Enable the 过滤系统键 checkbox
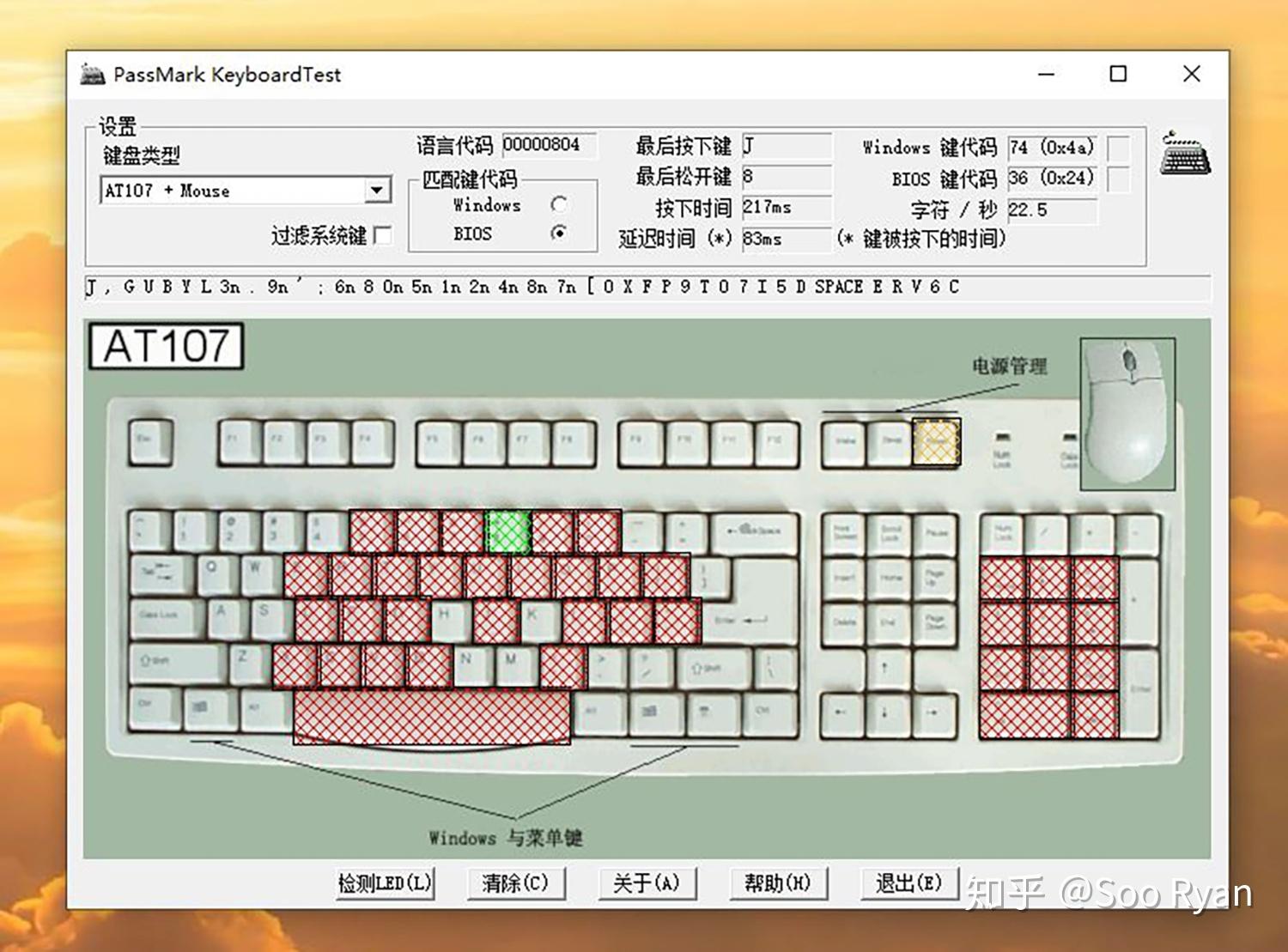 pos(384,235)
